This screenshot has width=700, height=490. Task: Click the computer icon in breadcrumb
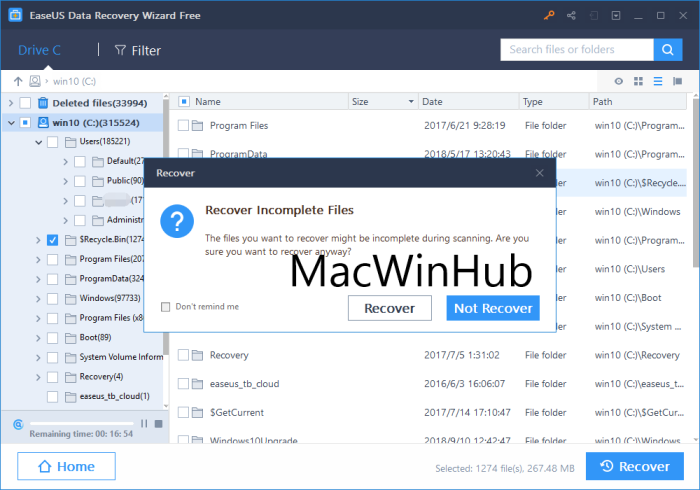34,81
